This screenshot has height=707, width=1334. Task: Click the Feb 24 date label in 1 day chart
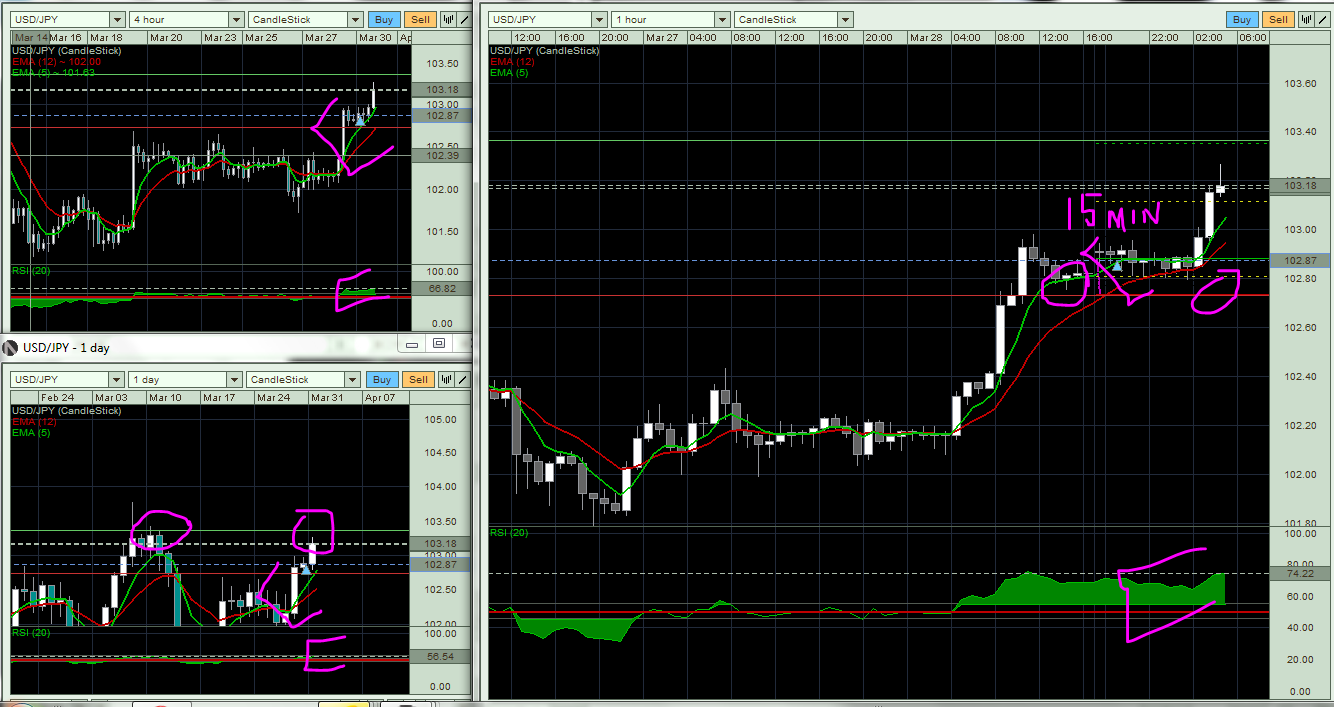[x=56, y=398]
